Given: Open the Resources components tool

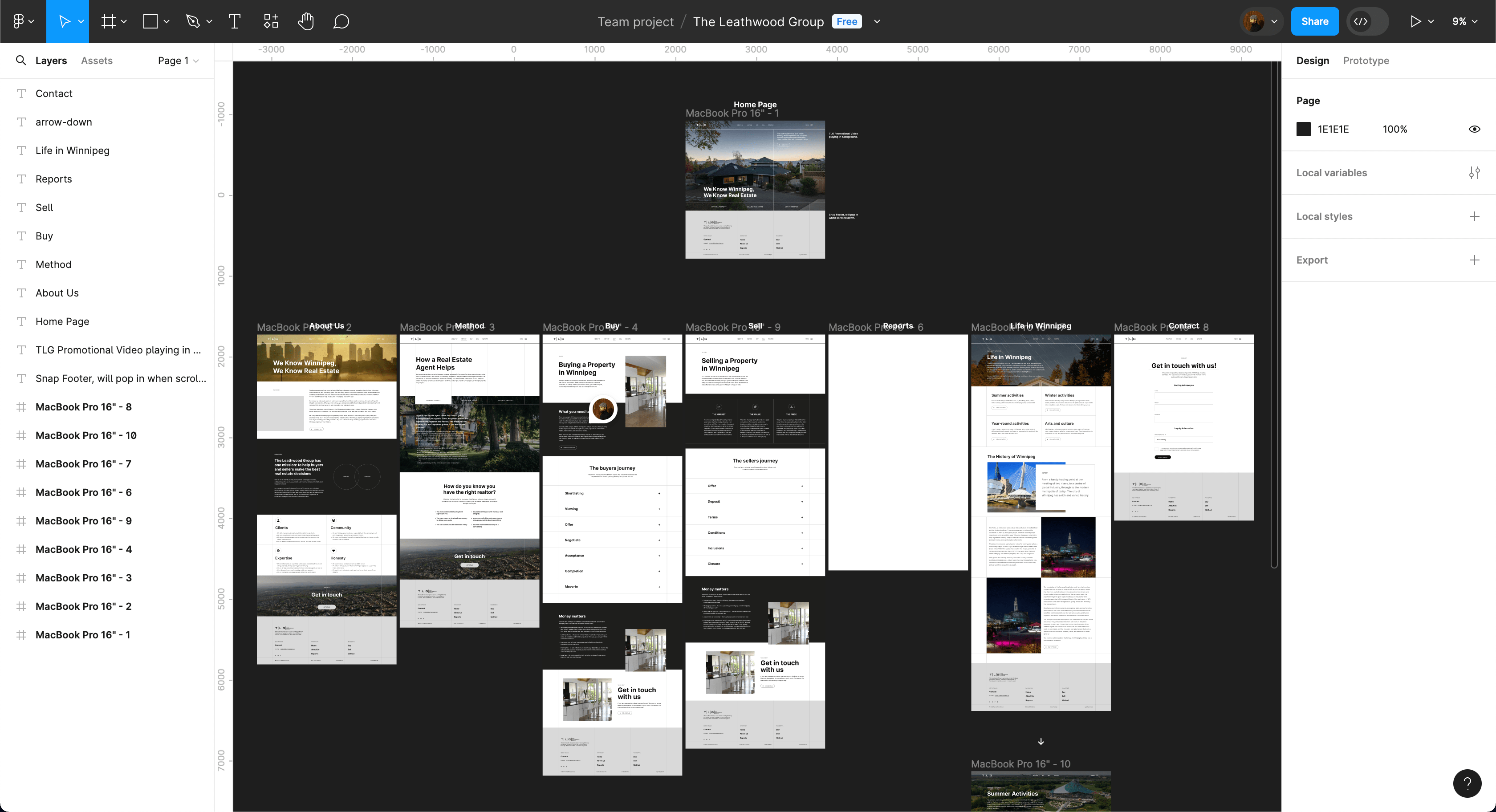Looking at the screenshot, I should pos(271,21).
